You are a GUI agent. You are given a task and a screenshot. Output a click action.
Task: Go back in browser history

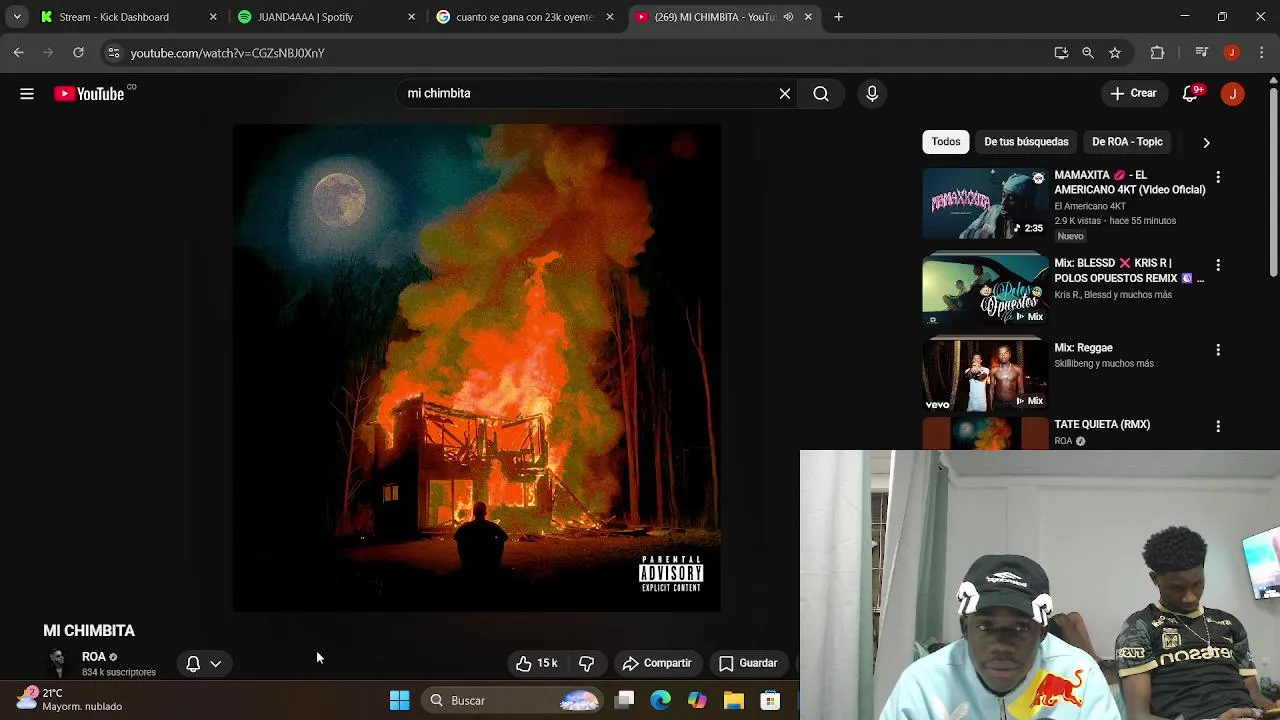click(18, 53)
